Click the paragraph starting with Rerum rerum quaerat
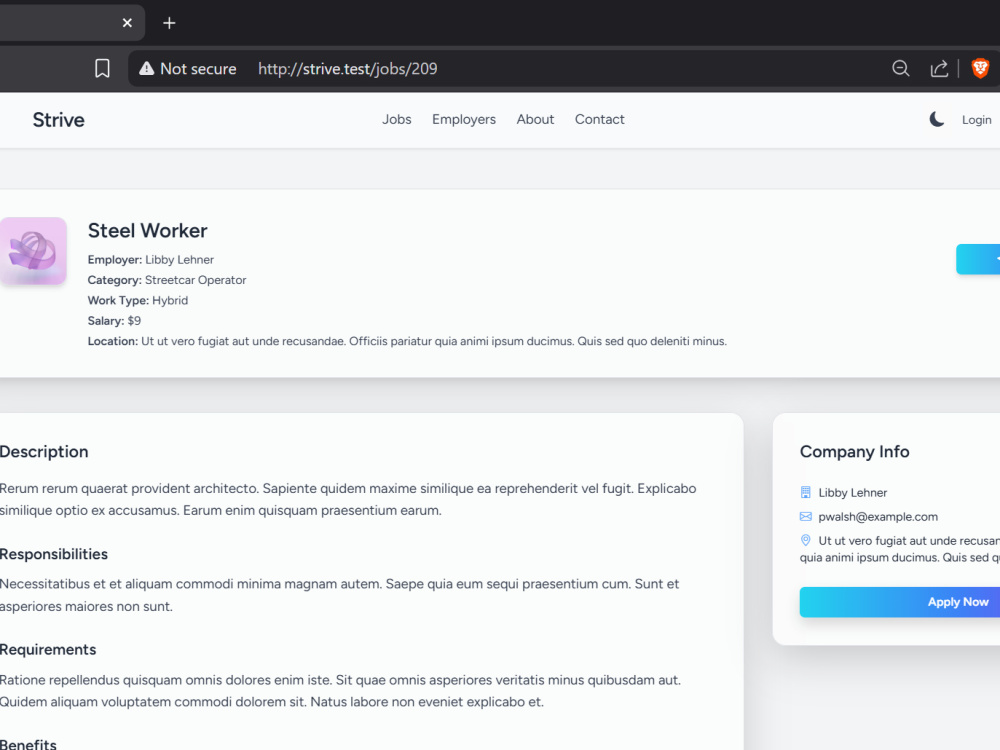This screenshot has width=1000, height=750. click(348, 499)
